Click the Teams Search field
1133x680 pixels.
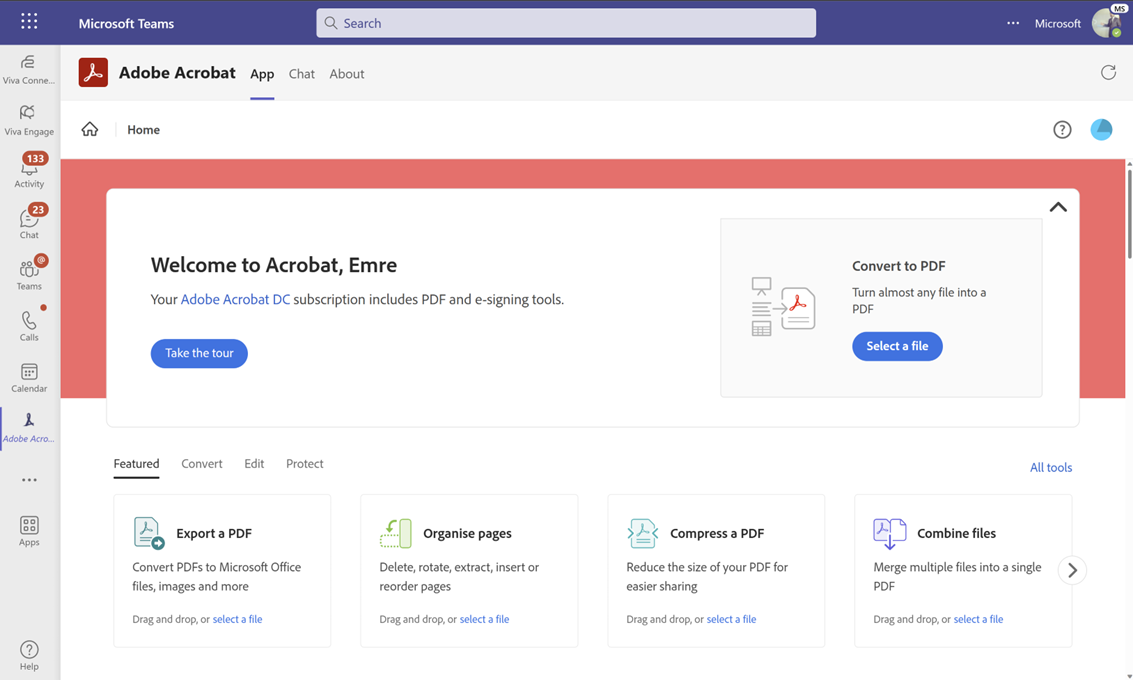566,23
